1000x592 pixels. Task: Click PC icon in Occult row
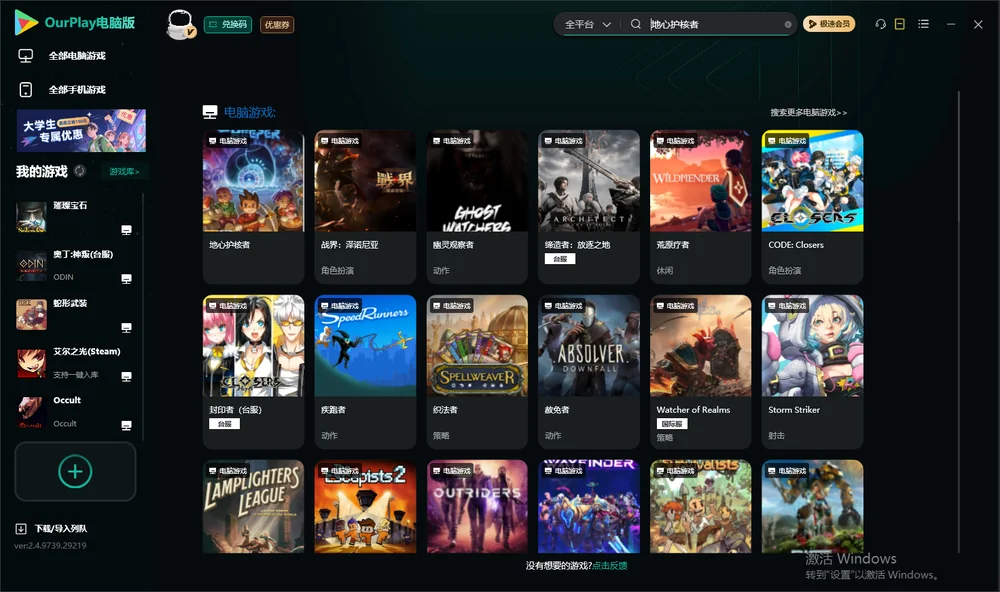tap(126, 426)
